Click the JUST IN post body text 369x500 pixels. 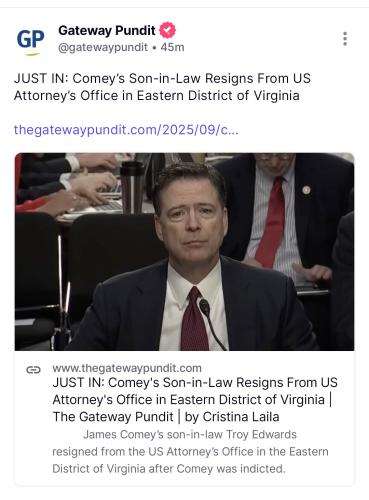point(162,87)
